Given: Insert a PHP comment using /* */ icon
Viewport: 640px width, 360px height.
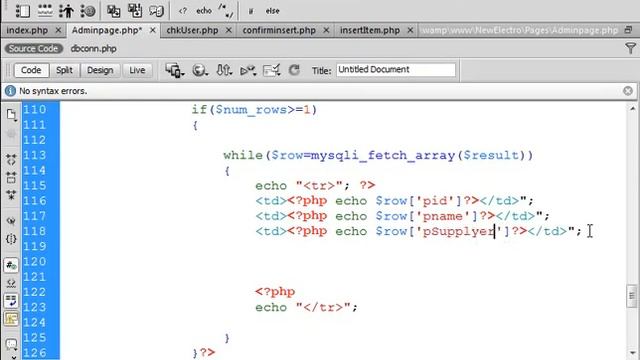Looking at the screenshot, I should coord(226,11).
